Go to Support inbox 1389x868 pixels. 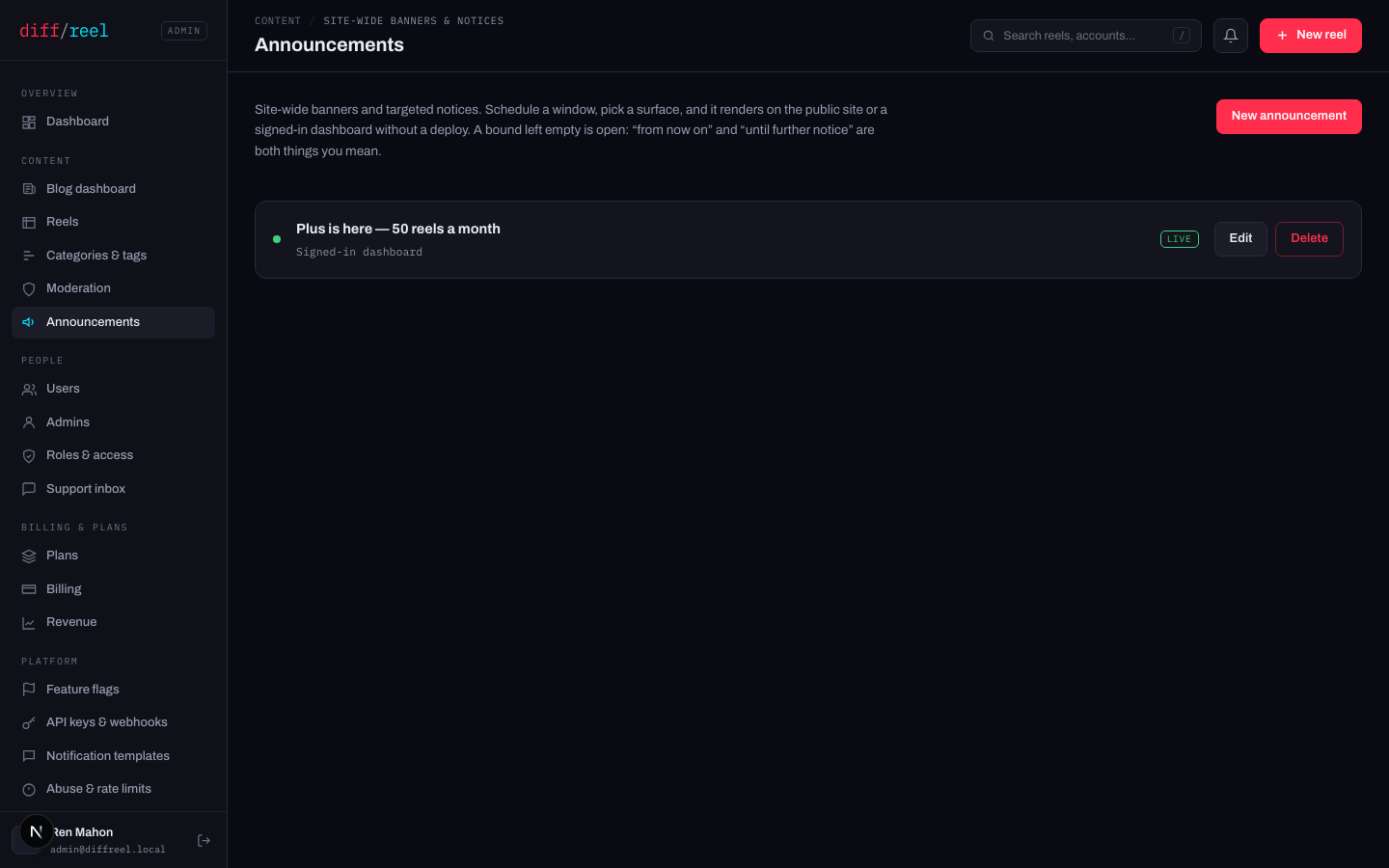coord(113,489)
